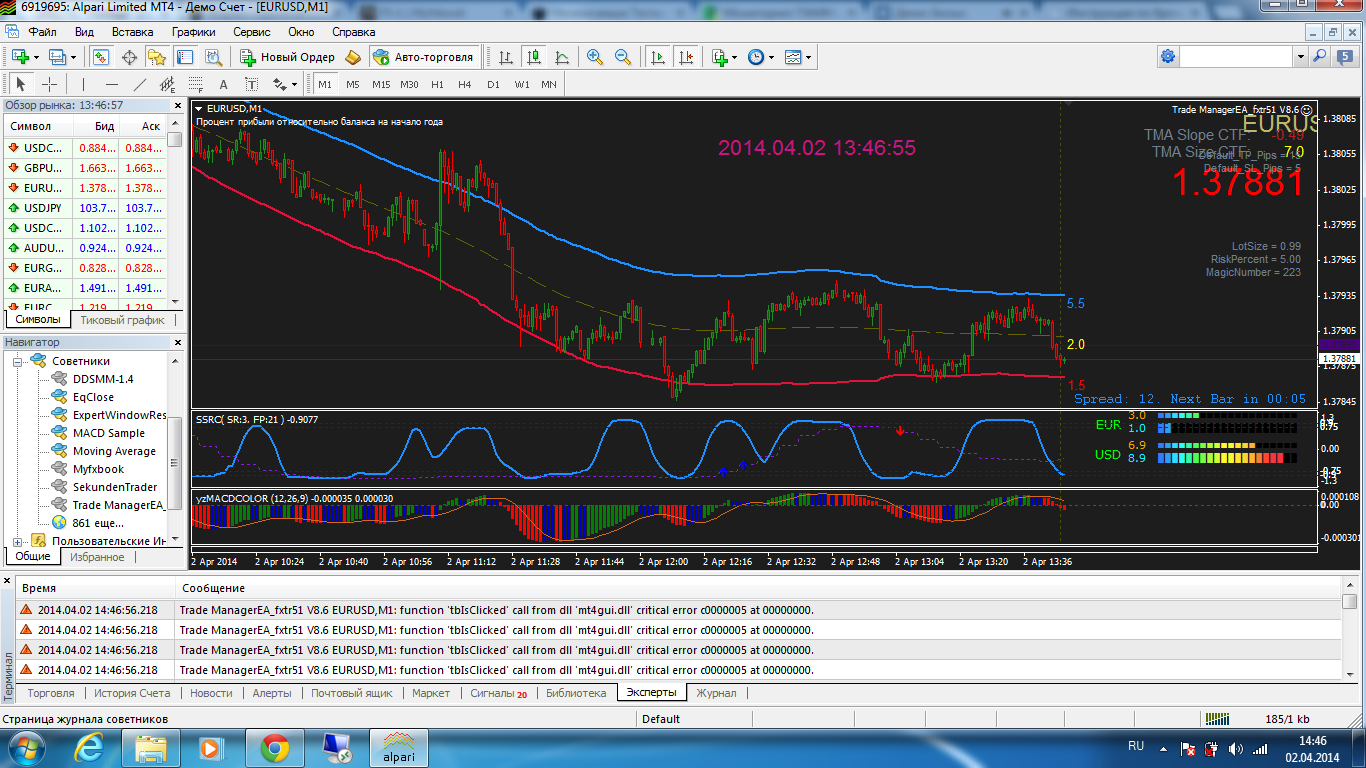
Task: Click the Market Watch vertical scrollbar
Action: (x=175, y=212)
